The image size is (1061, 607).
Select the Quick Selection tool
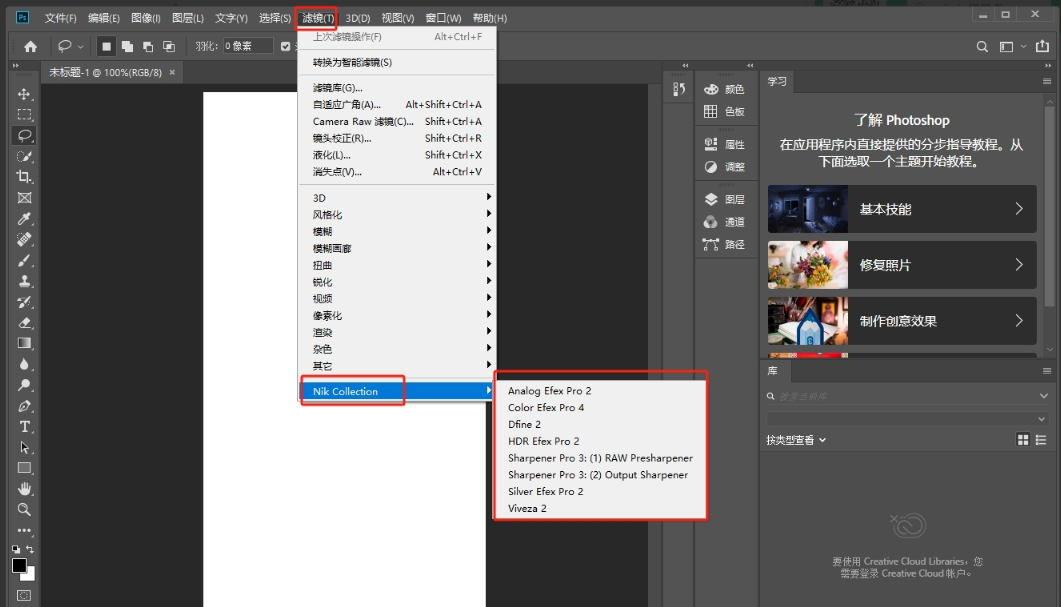[x=24, y=156]
